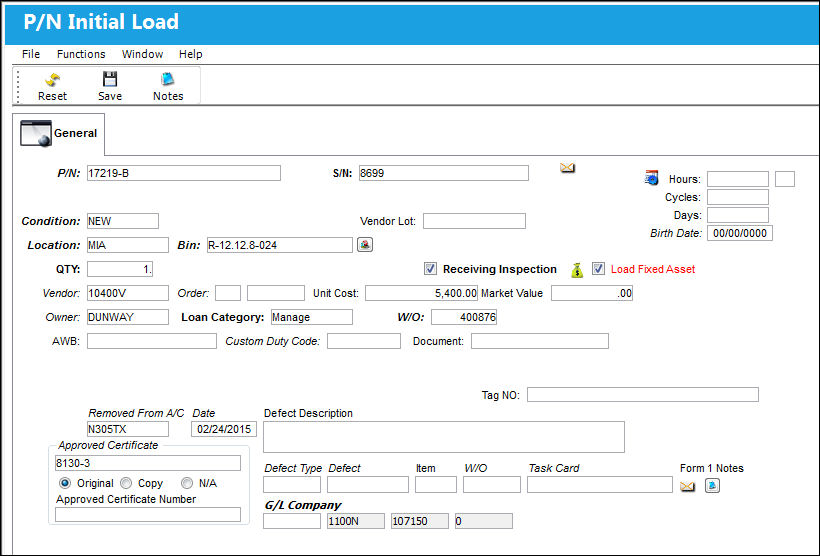The height and width of the screenshot is (556, 820).
Task: Click the Defect Description text area
Action: coord(444,437)
